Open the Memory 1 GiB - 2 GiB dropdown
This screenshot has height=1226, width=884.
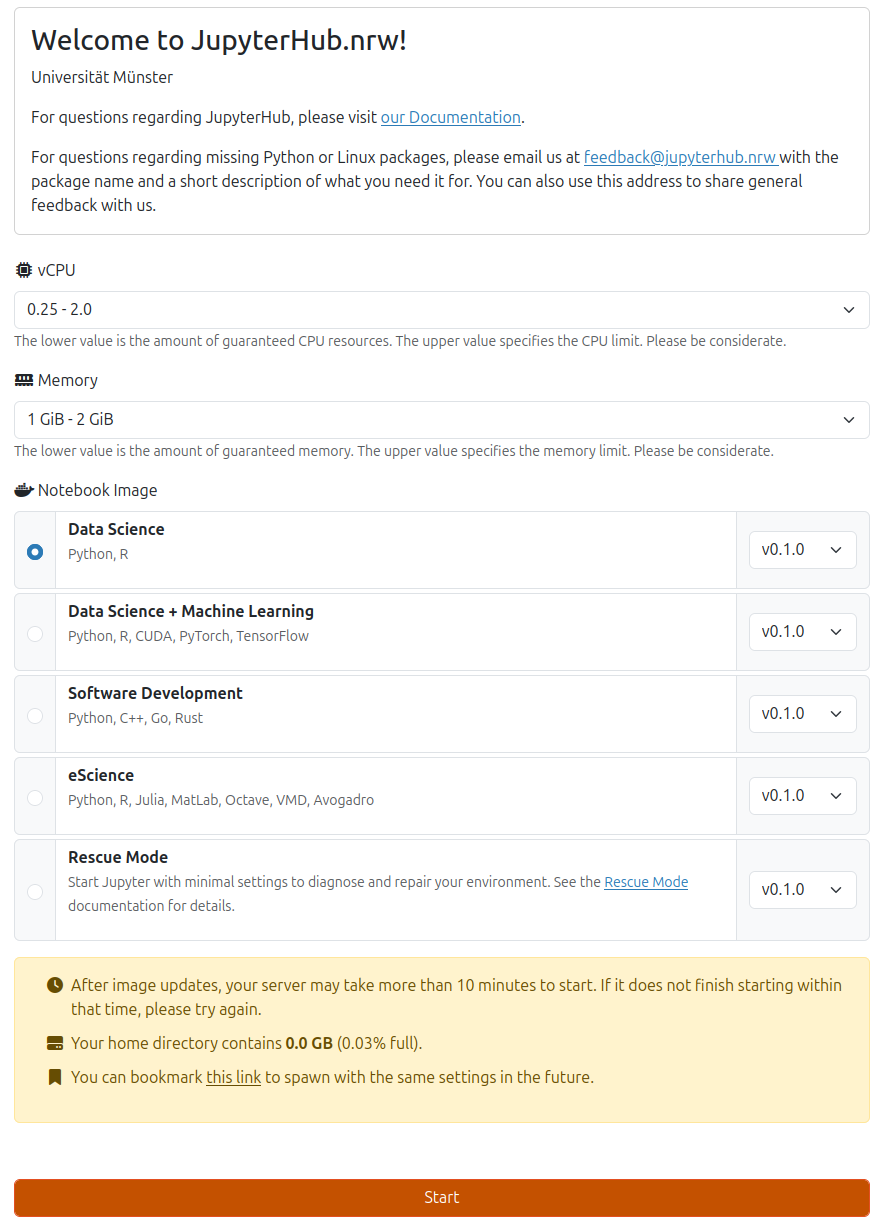click(x=442, y=420)
